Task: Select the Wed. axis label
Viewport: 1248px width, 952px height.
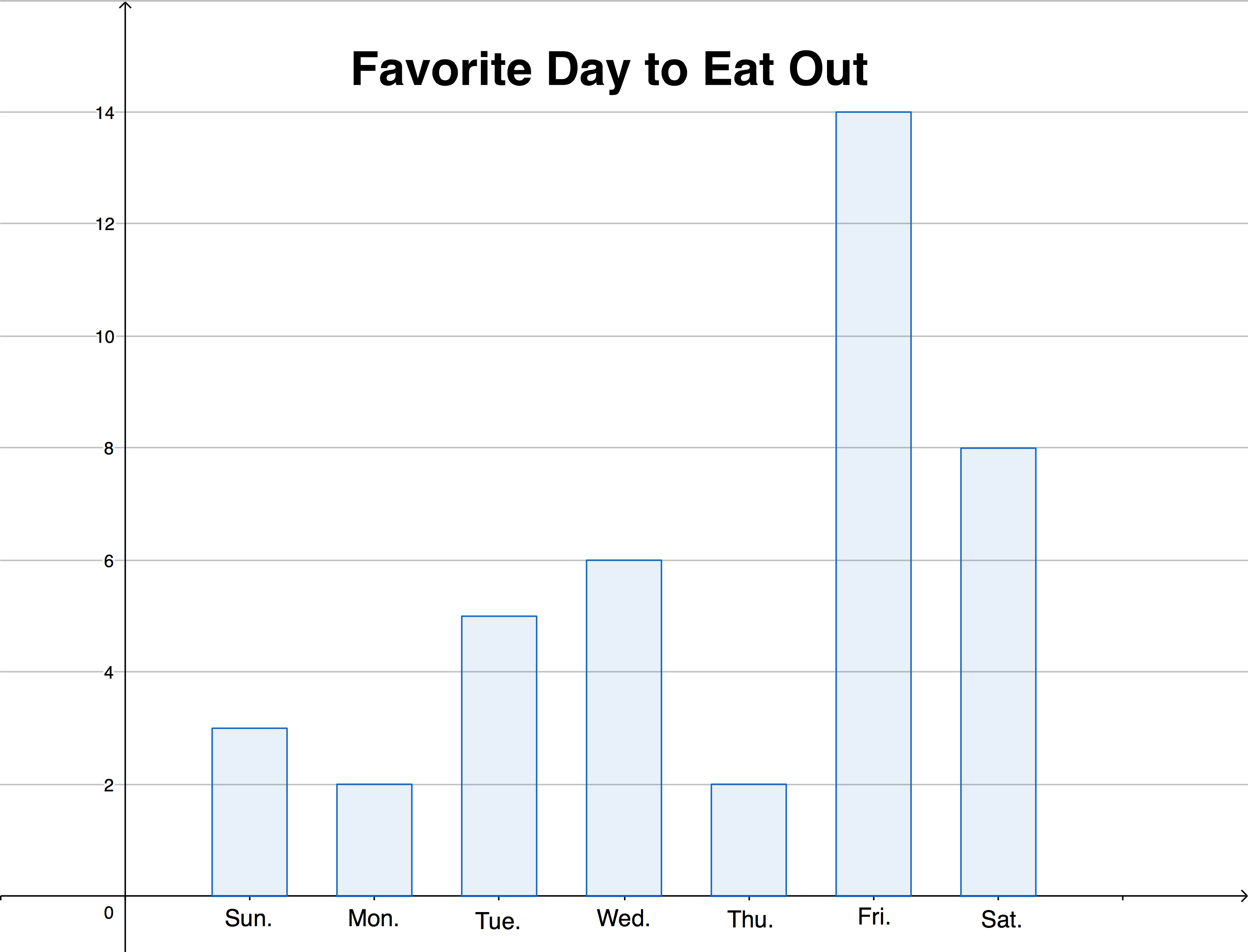Action: click(x=623, y=919)
